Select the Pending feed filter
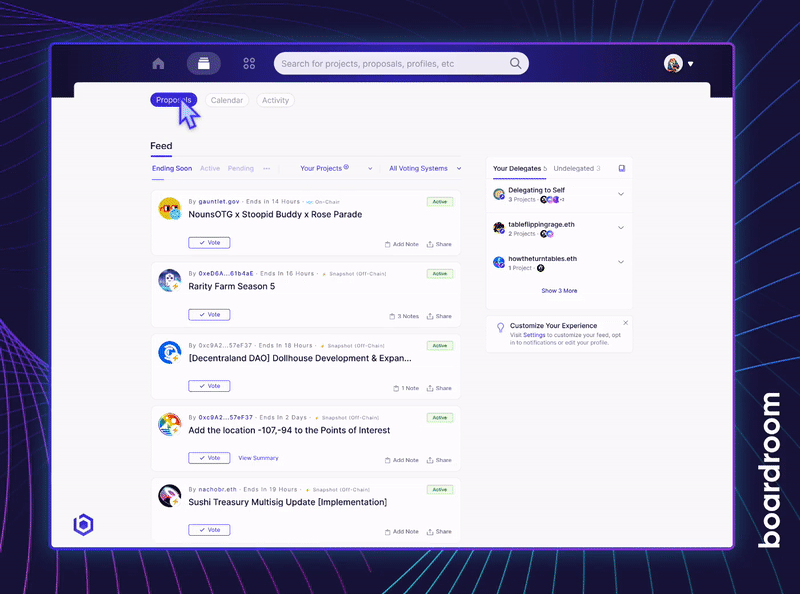Image resolution: width=800 pixels, height=594 pixels. pyautogui.click(x=240, y=168)
